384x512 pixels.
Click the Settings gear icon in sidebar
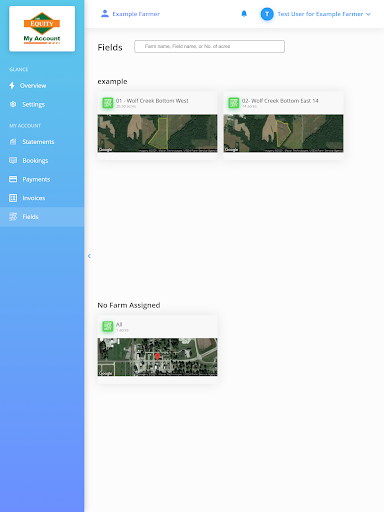tap(13, 104)
